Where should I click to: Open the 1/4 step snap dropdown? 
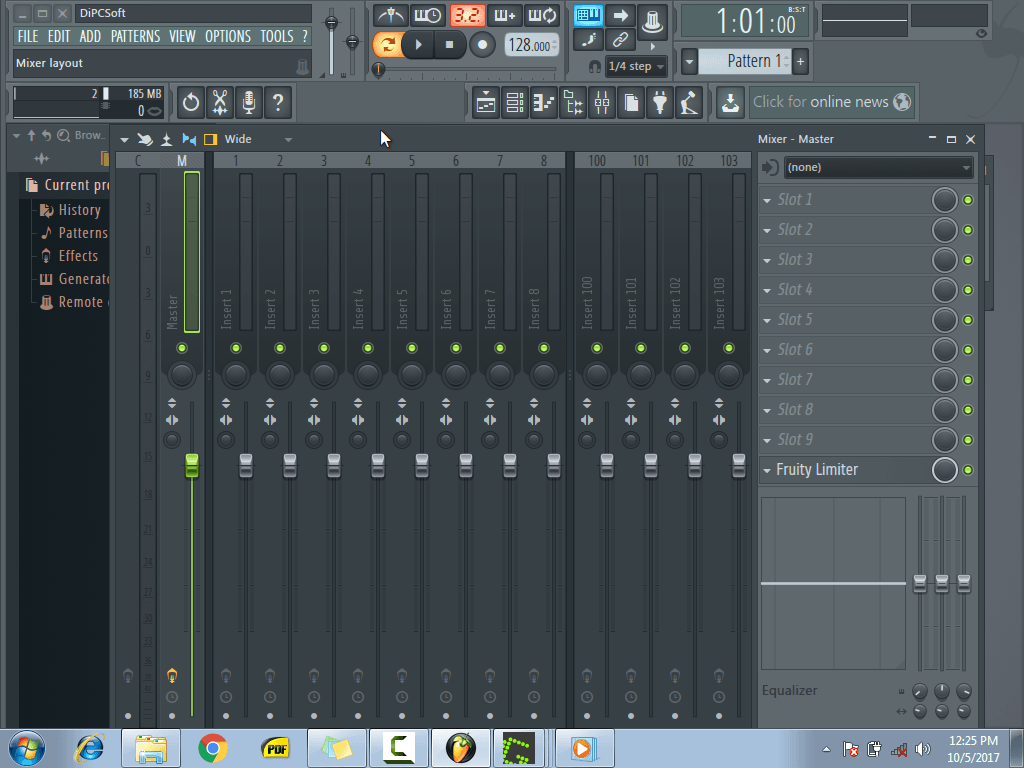(635, 66)
